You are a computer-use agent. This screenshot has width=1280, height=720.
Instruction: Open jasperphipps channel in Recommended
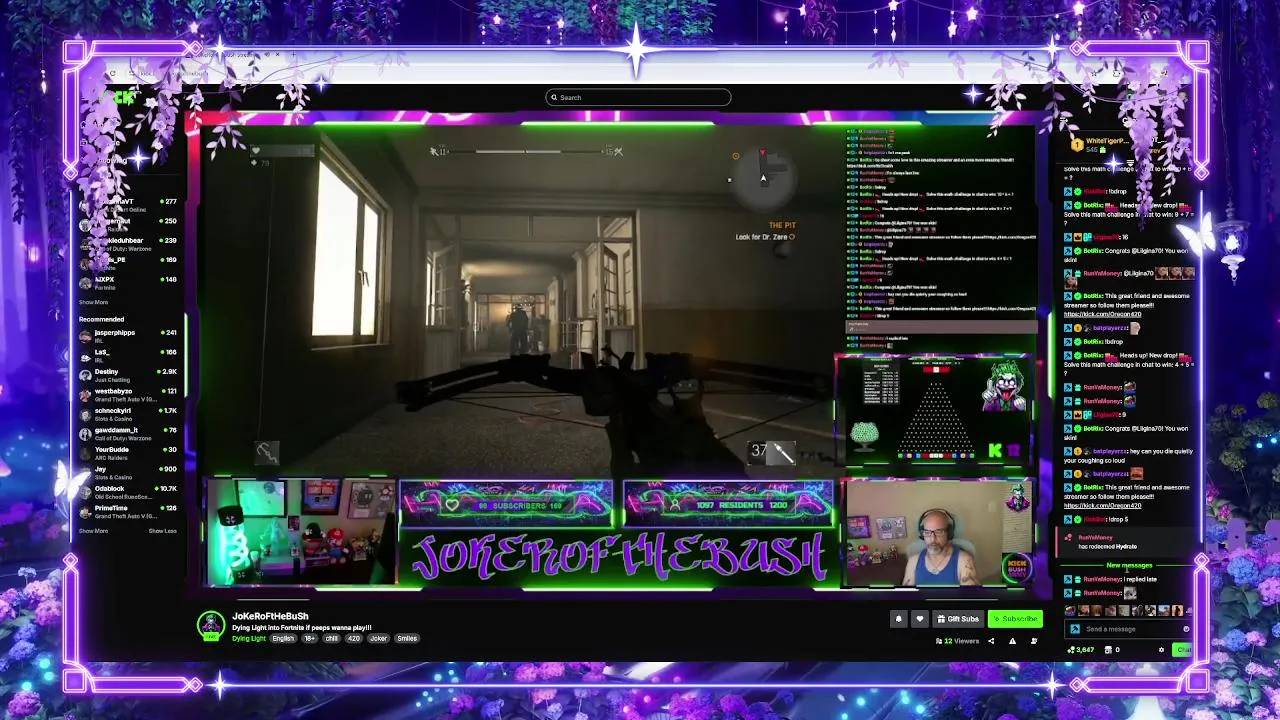[x=128, y=336]
